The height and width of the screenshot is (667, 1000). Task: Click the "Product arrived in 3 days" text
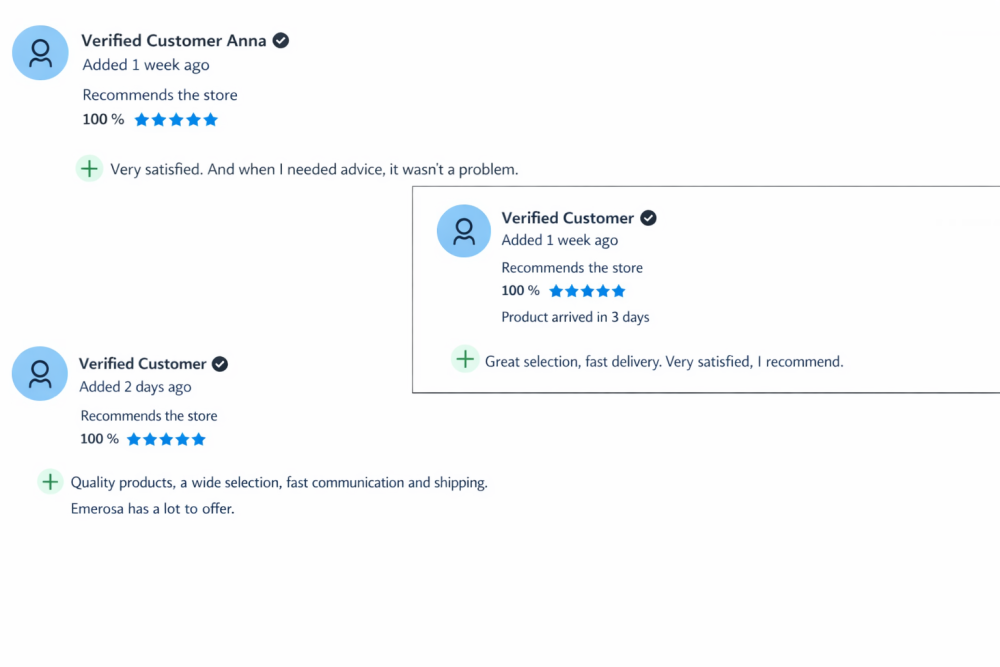point(575,317)
